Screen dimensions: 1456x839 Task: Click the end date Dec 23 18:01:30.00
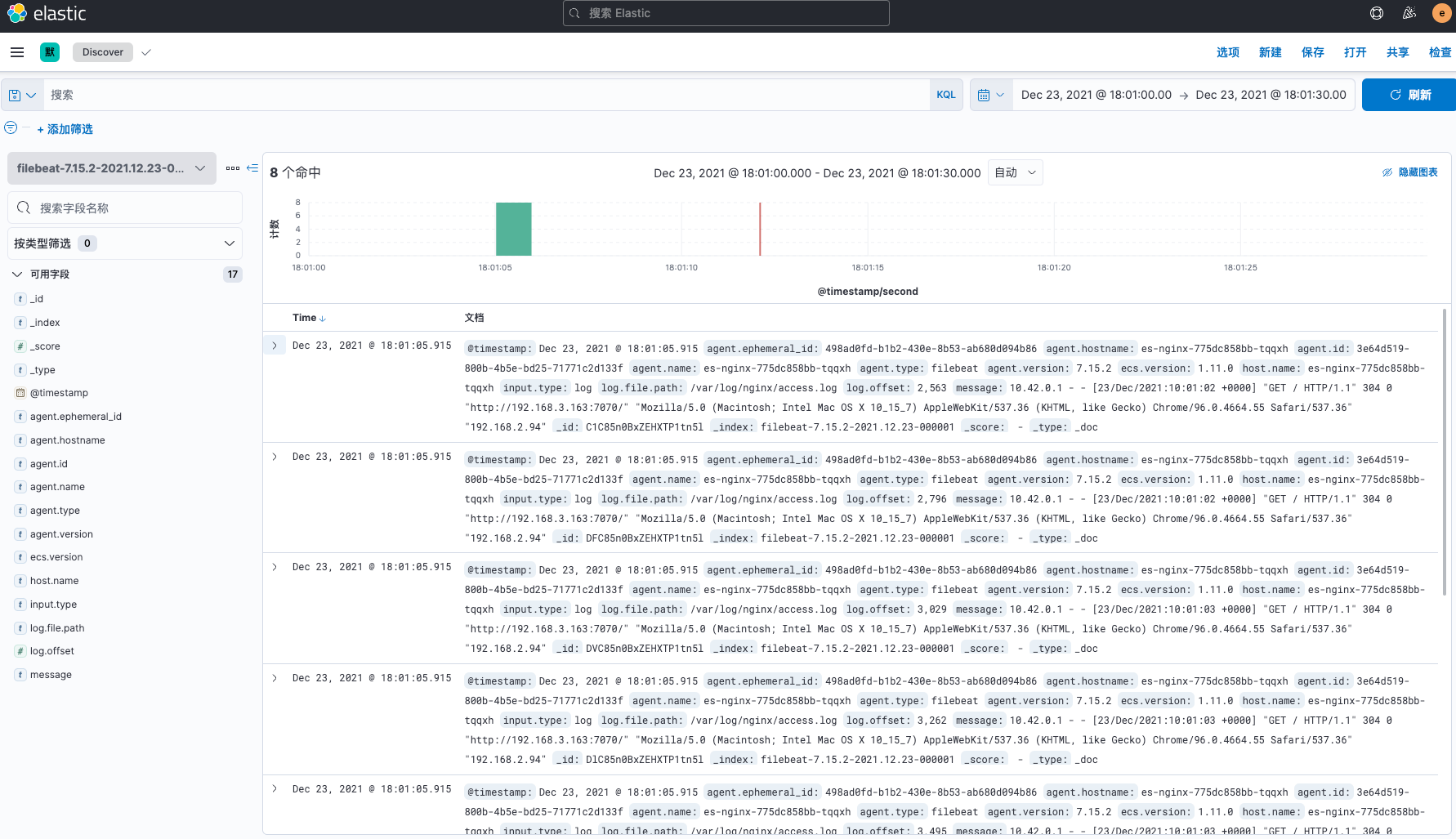1271,95
